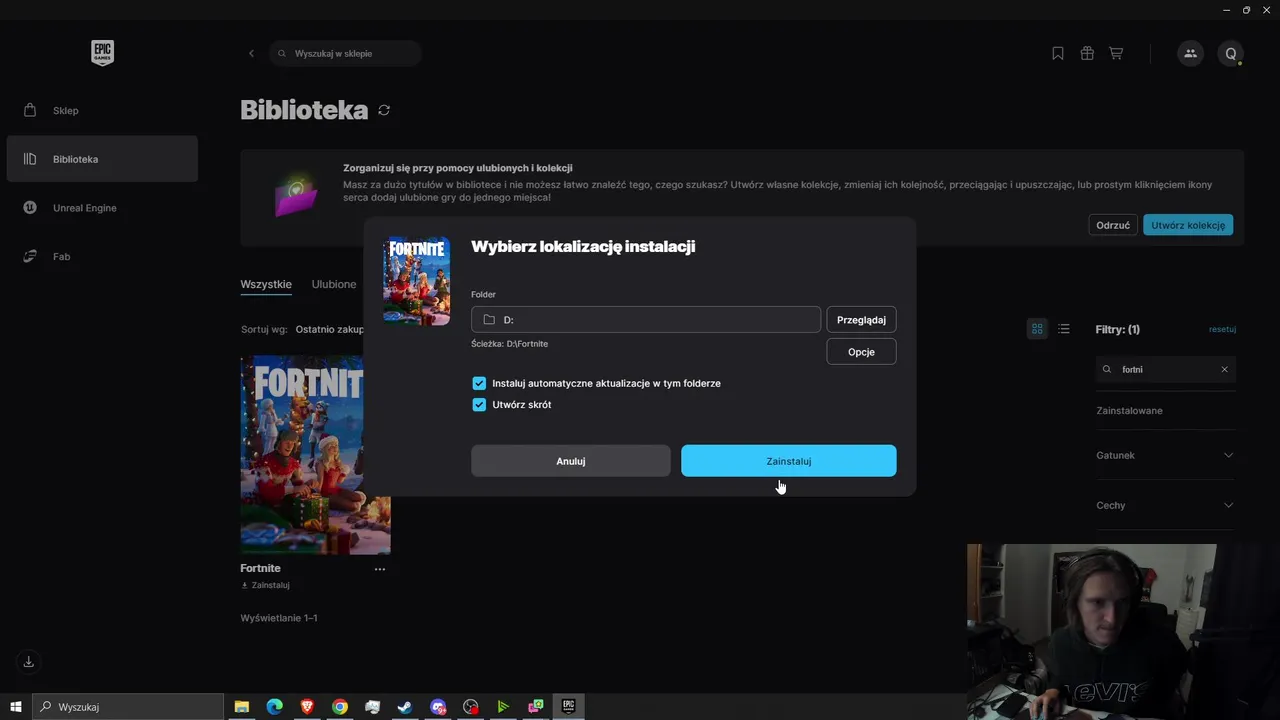Open the green arrow taskbar app

[x=503, y=707]
